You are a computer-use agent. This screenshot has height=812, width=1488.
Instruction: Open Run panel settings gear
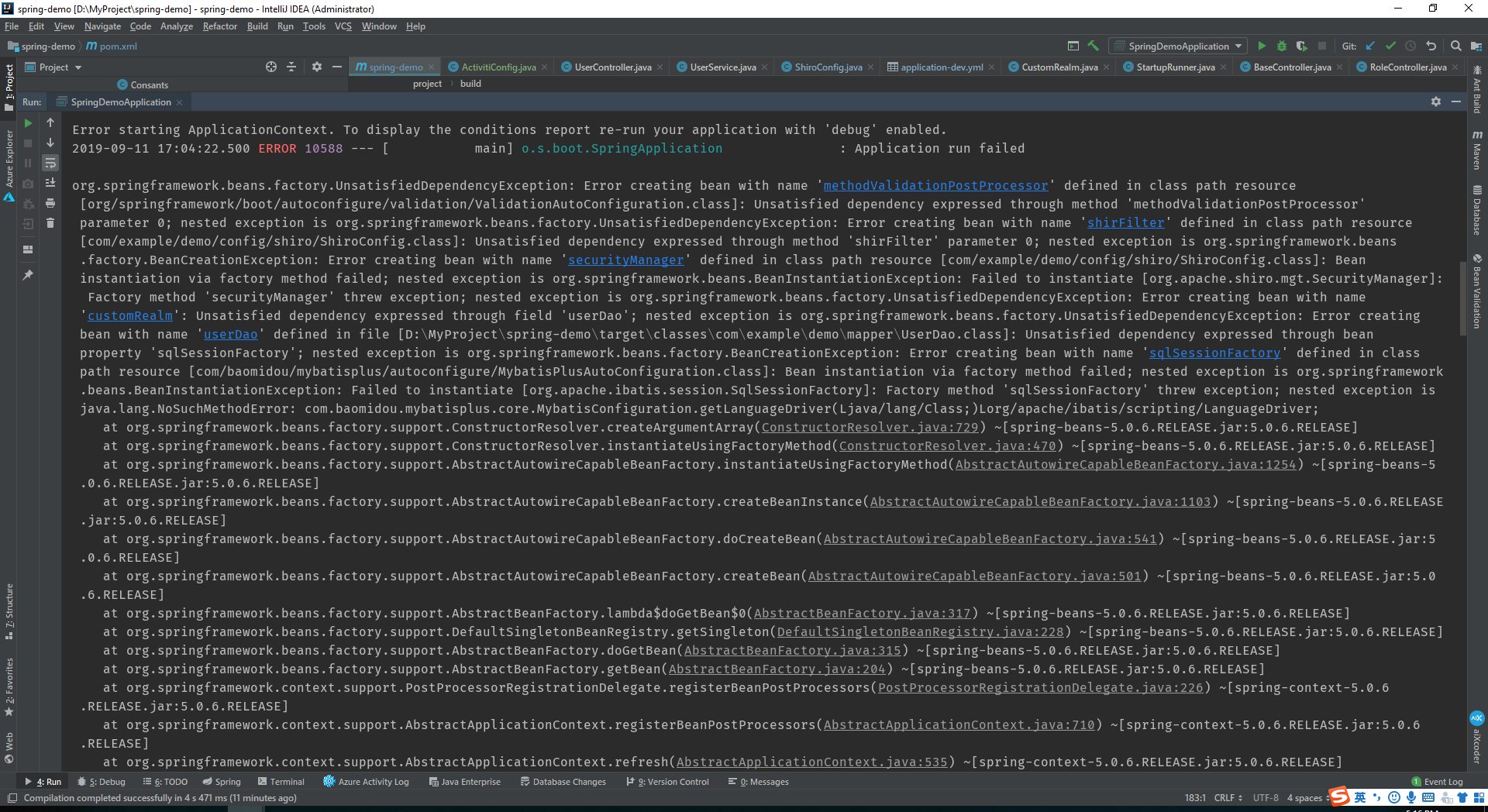coord(1435,101)
